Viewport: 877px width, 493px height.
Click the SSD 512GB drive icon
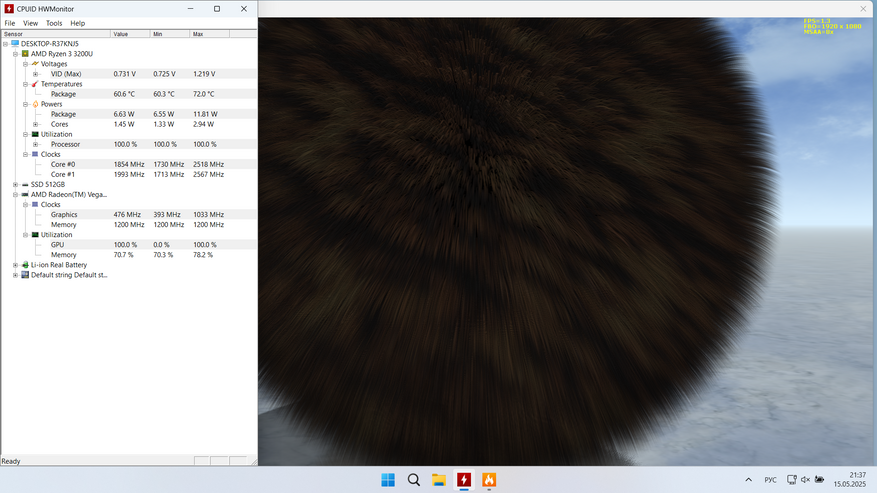(25, 185)
